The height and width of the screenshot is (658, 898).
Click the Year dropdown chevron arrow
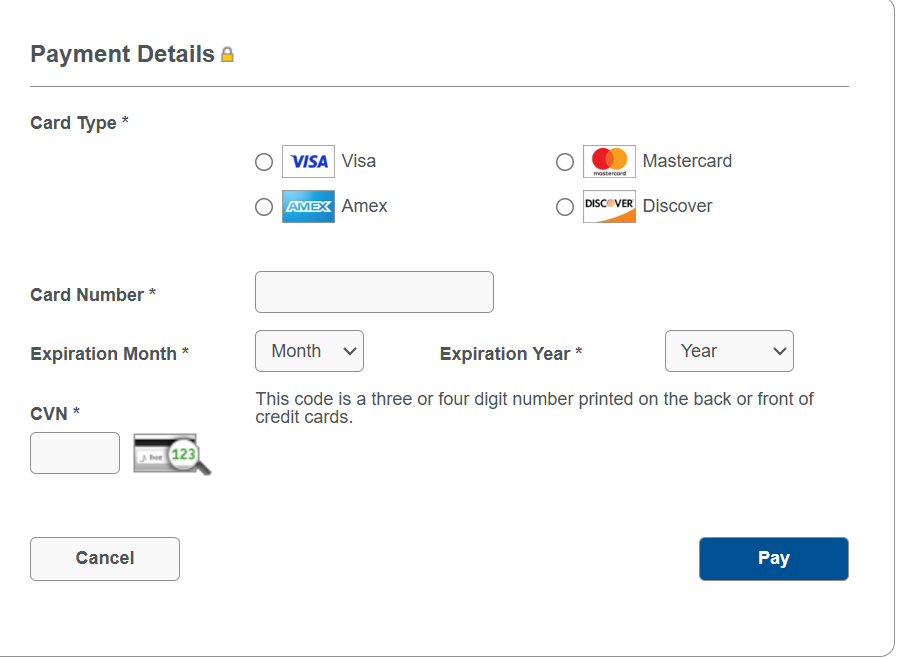(779, 351)
